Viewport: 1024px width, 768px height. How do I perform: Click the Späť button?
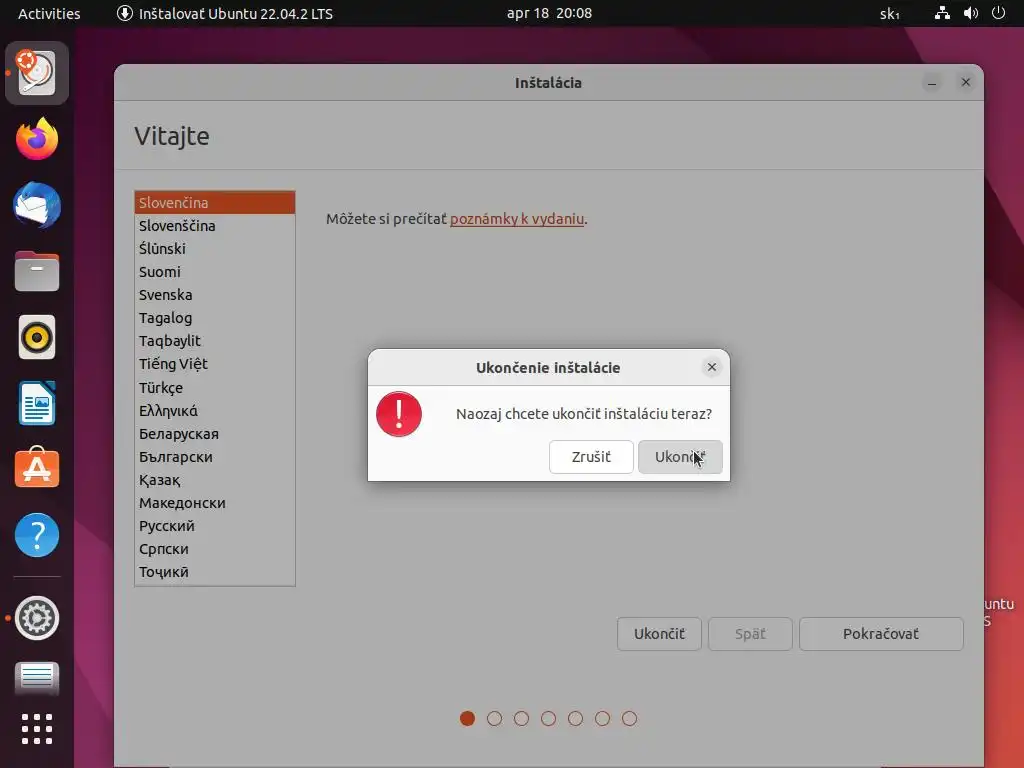point(750,633)
